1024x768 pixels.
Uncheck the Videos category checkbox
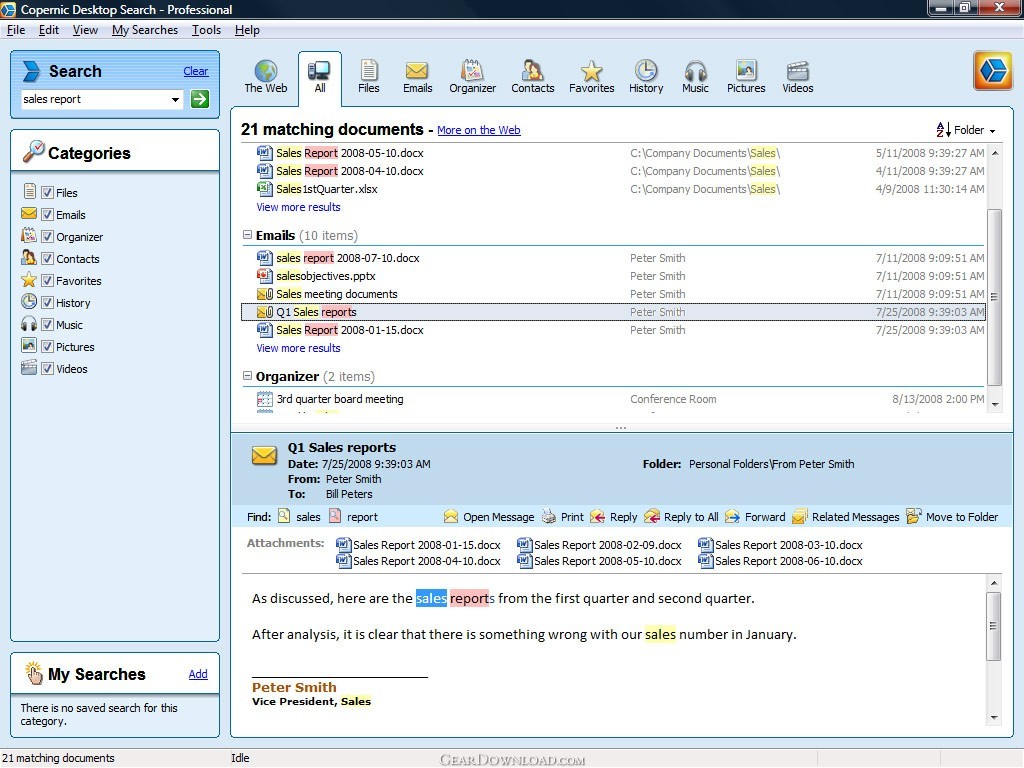point(47,369)
